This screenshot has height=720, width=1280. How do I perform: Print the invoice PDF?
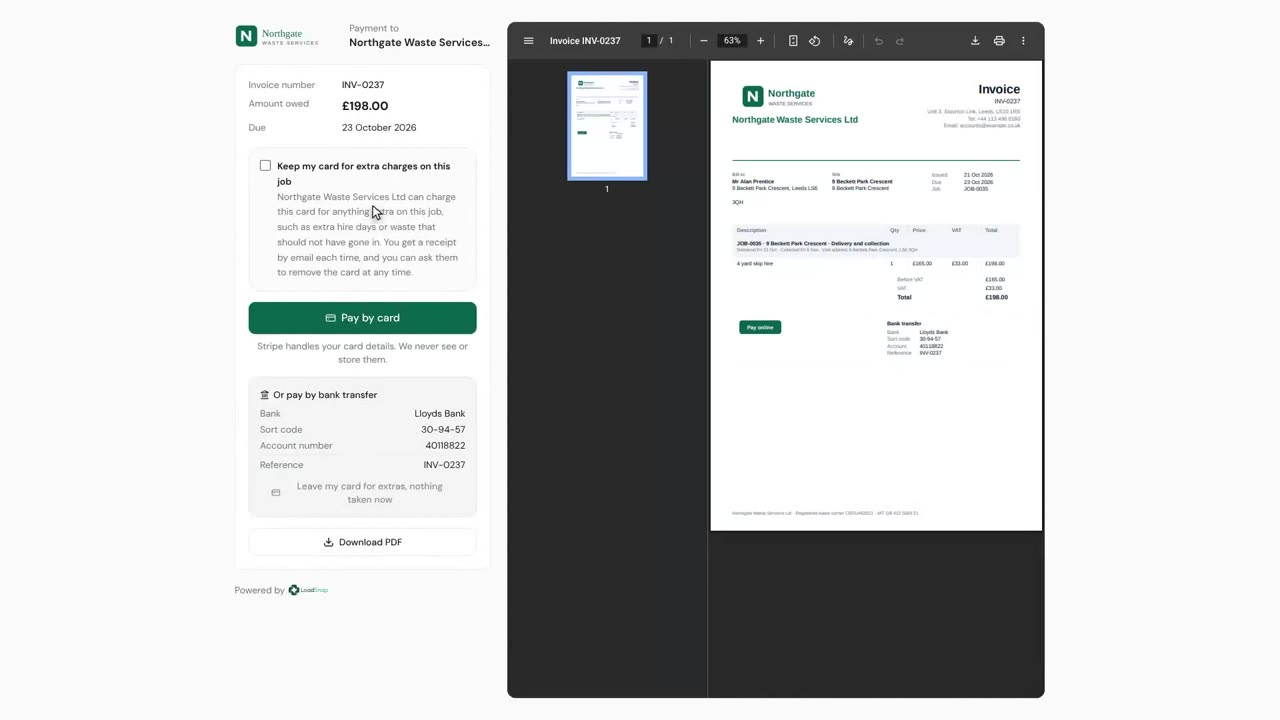click(x=999, y=41)
